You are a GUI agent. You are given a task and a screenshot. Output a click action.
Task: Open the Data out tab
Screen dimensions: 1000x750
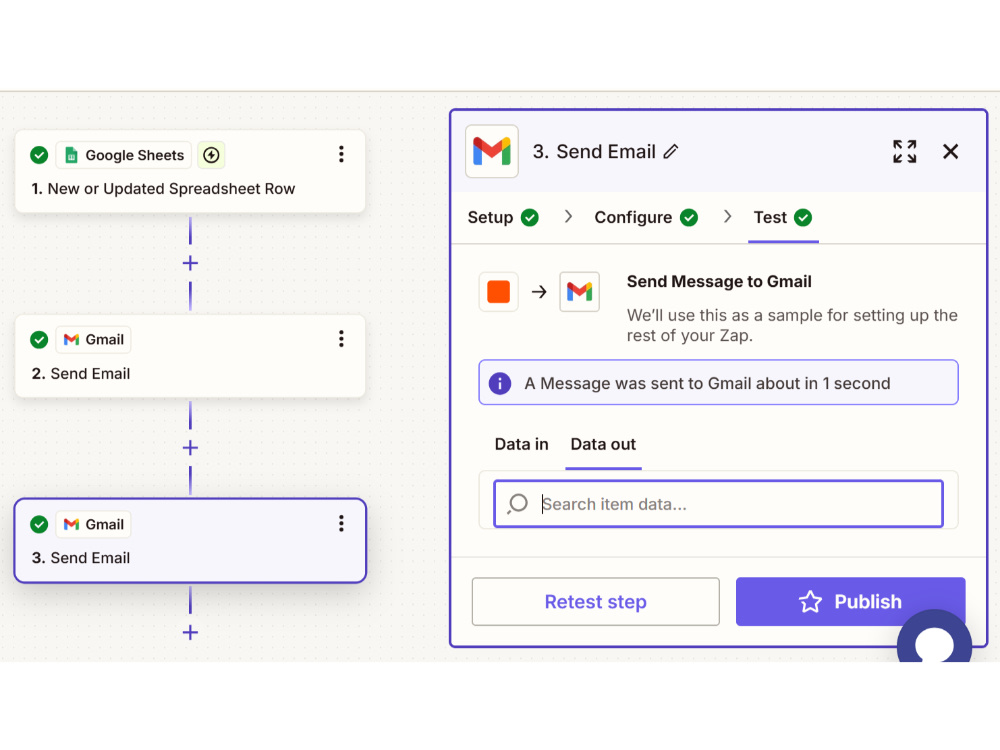tap(603, 445)
